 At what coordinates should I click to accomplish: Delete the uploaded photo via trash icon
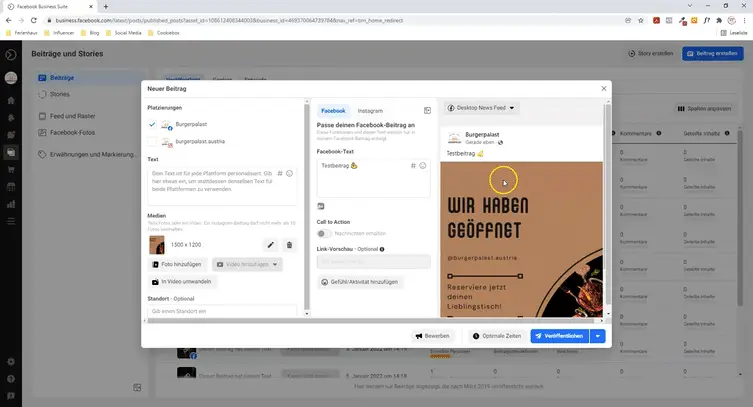coord(289,245)
